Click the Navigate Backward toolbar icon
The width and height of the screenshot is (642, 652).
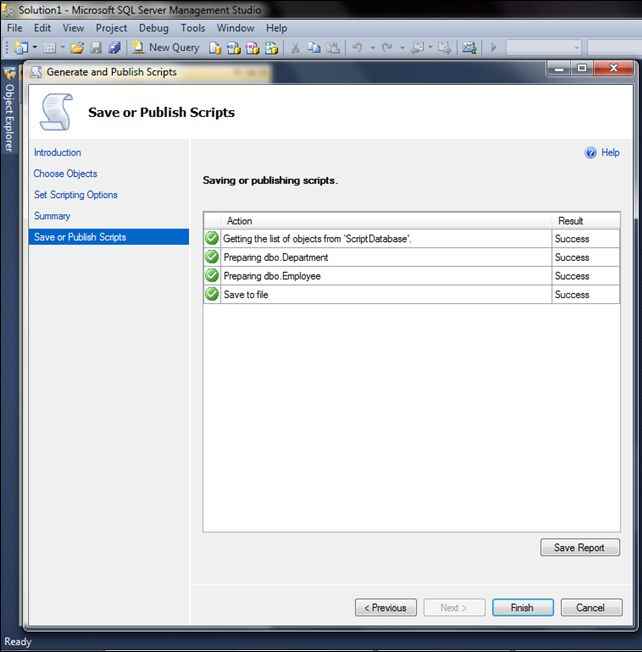(x=417, y=48)
